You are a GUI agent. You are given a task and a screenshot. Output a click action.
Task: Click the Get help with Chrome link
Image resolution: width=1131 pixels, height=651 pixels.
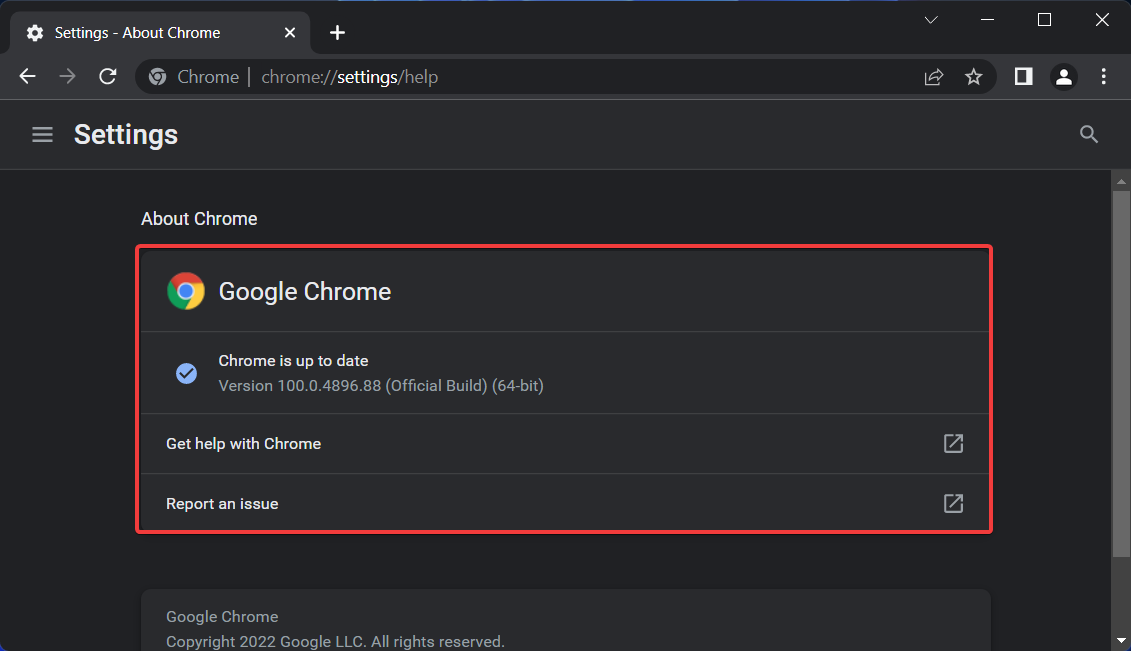point(244,444)
